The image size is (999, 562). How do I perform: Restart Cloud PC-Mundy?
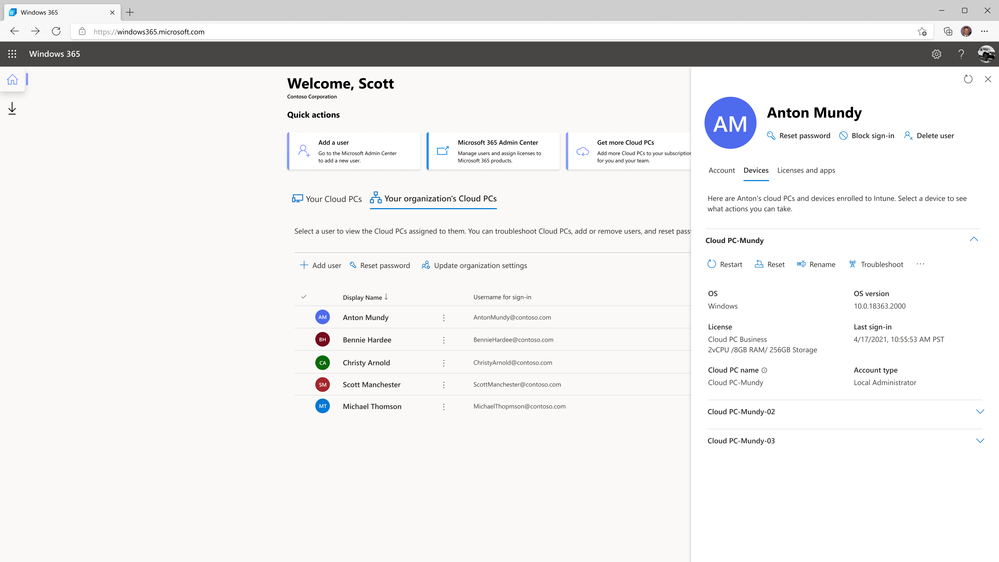[x=724, y=264]
